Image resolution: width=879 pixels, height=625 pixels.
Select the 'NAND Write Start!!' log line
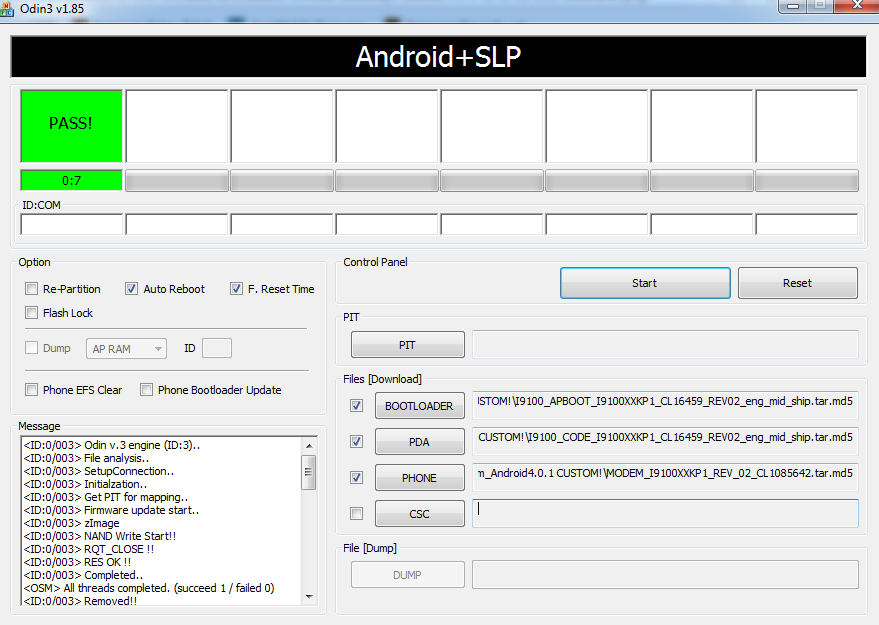100,536
